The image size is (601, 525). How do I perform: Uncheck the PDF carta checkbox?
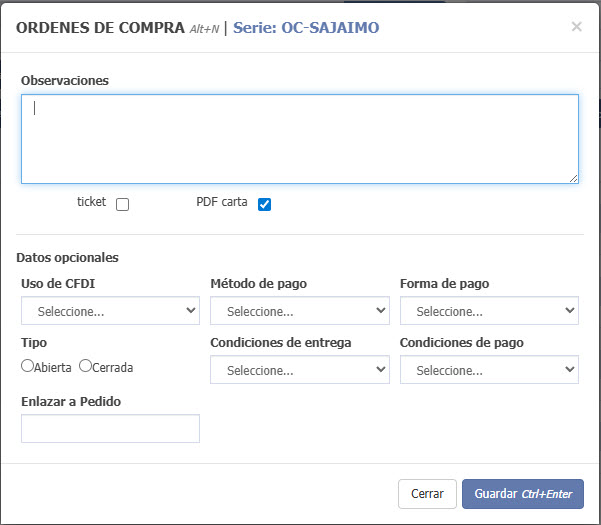[x=264, y=204]
